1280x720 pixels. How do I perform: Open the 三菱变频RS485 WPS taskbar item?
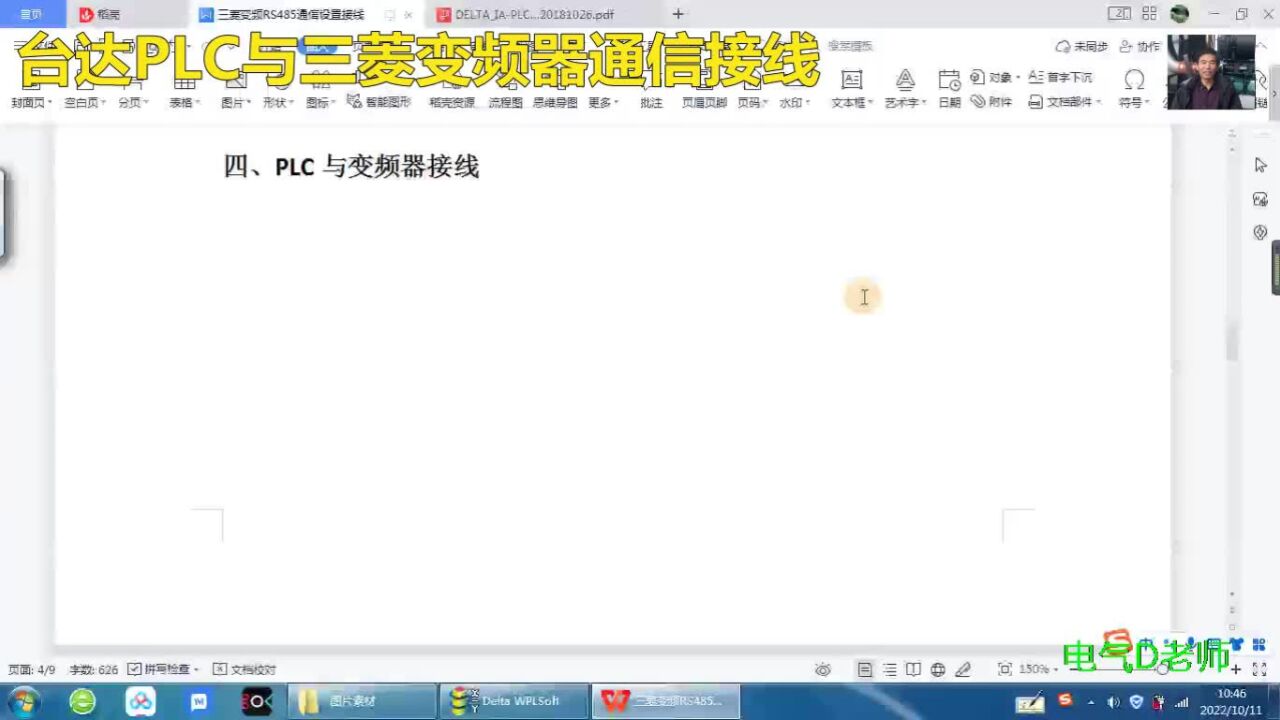(x=666, y=701)
